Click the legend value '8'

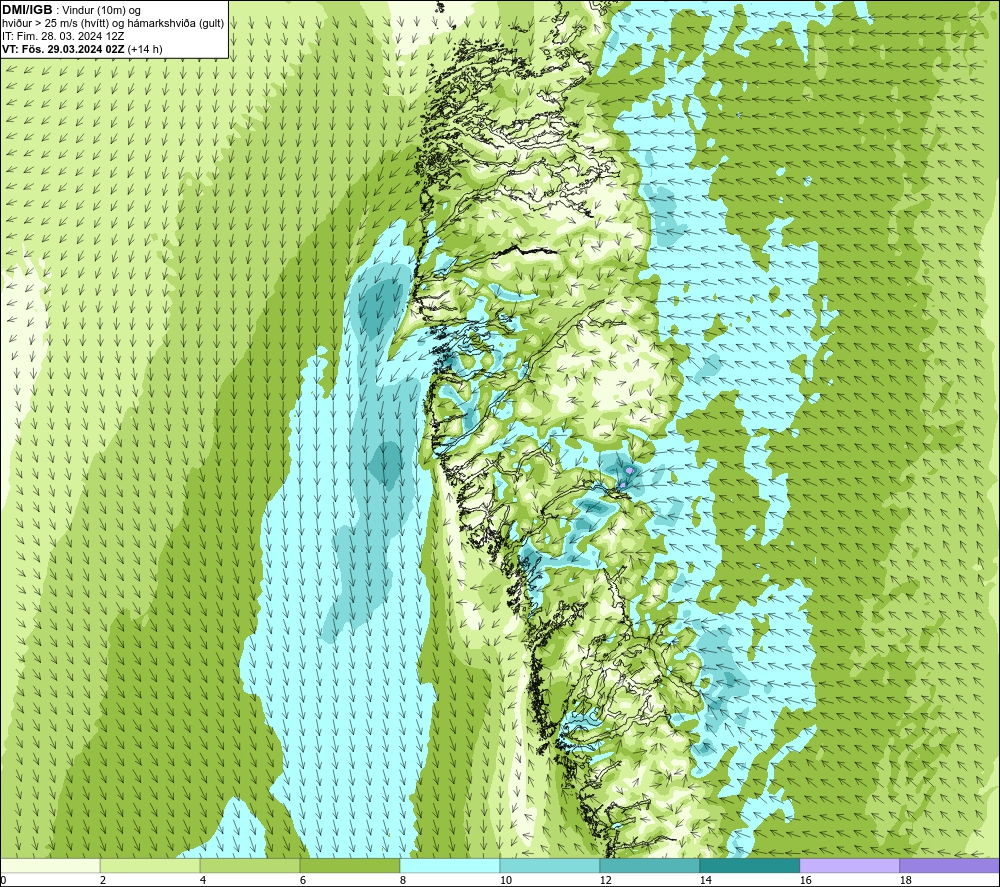[403, 880]
